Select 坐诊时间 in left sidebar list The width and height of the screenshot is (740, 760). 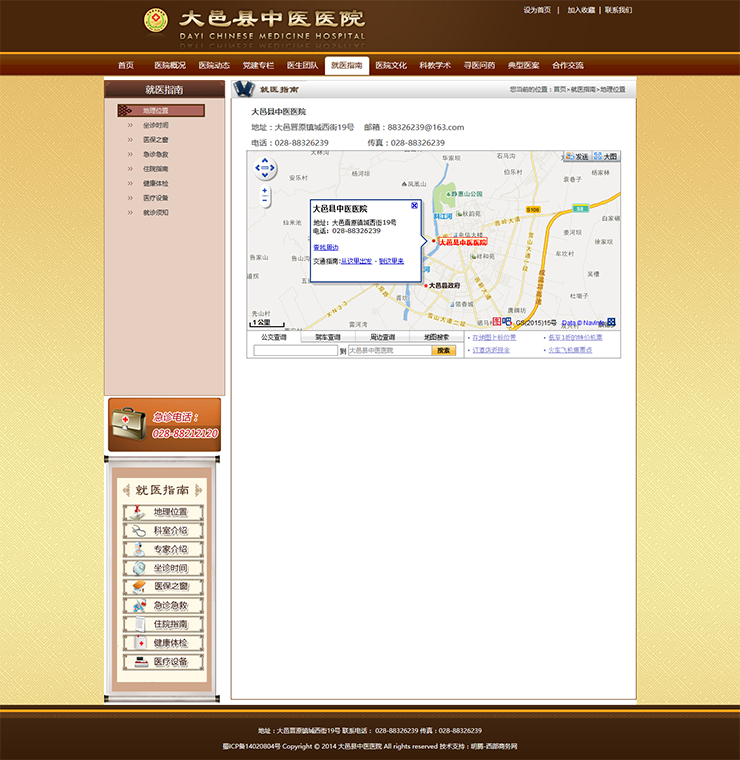156,125
